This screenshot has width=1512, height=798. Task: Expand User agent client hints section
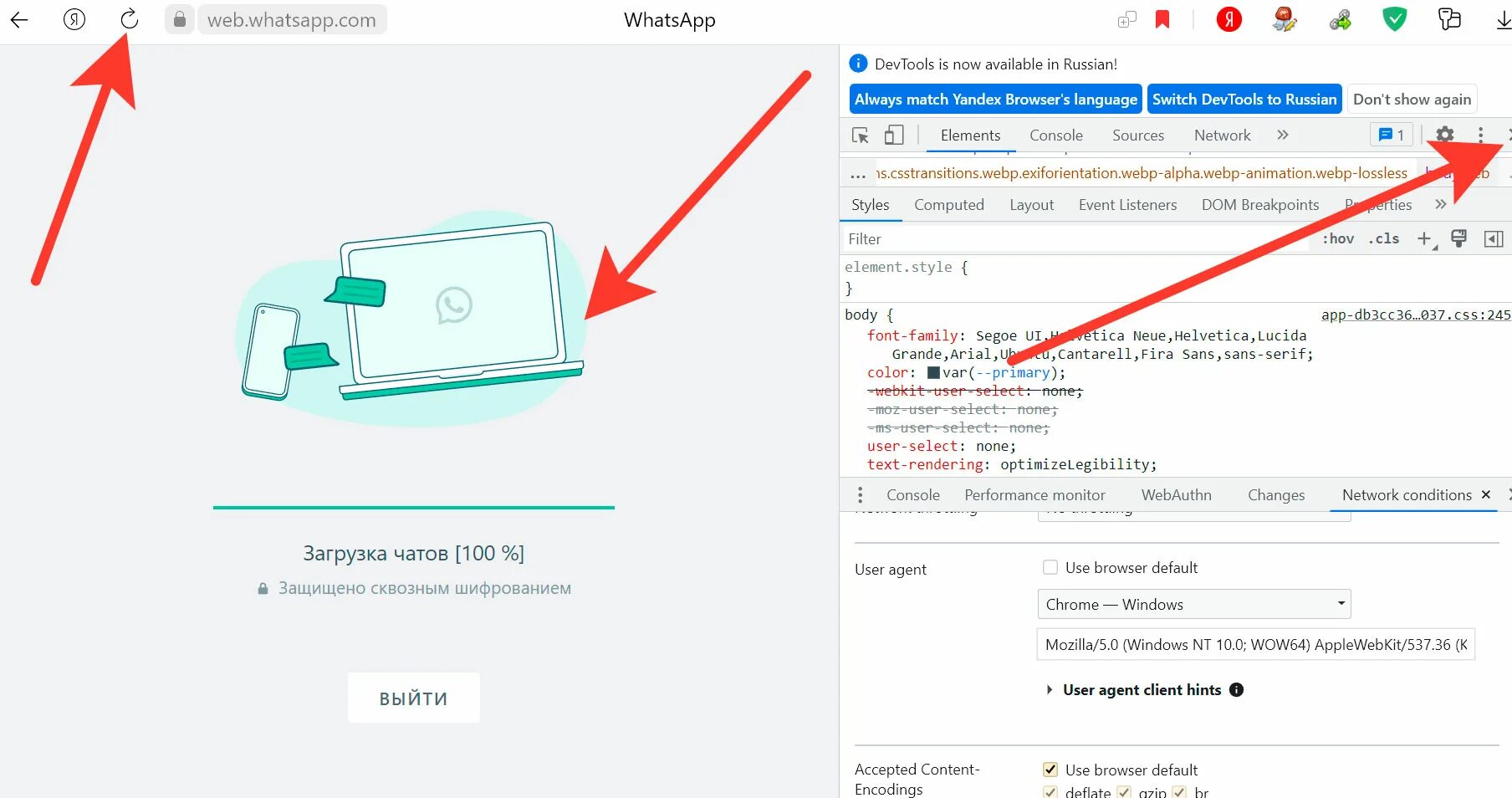[x=1050, y=690]
